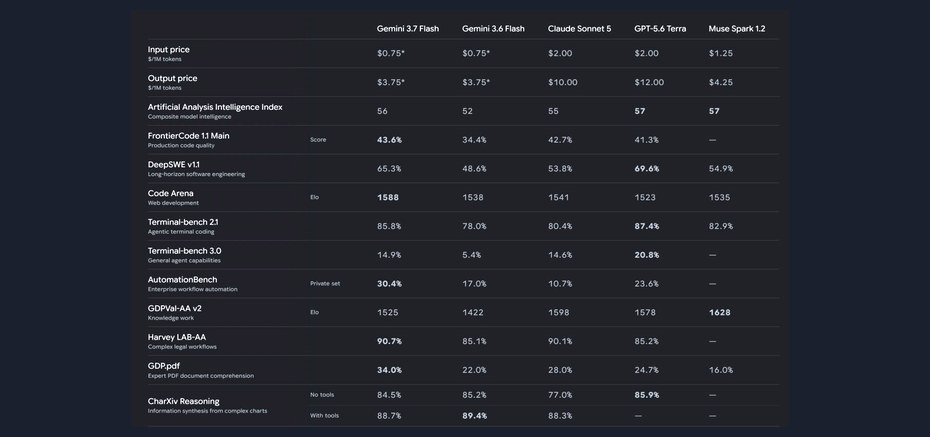Click CharXiv with-tools score 89.4%
Image resolution: width=930 pixels, height=437 pixels.
point(474,416)
